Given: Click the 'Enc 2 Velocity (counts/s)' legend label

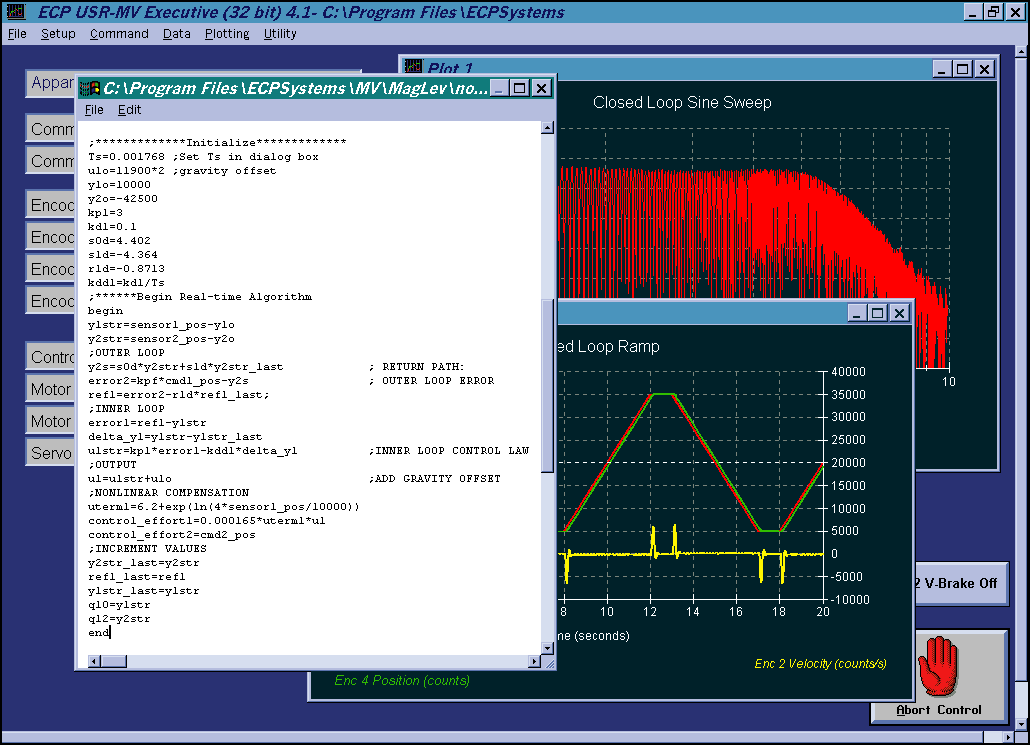Looking at the screenshot, I should coord(820,664).
